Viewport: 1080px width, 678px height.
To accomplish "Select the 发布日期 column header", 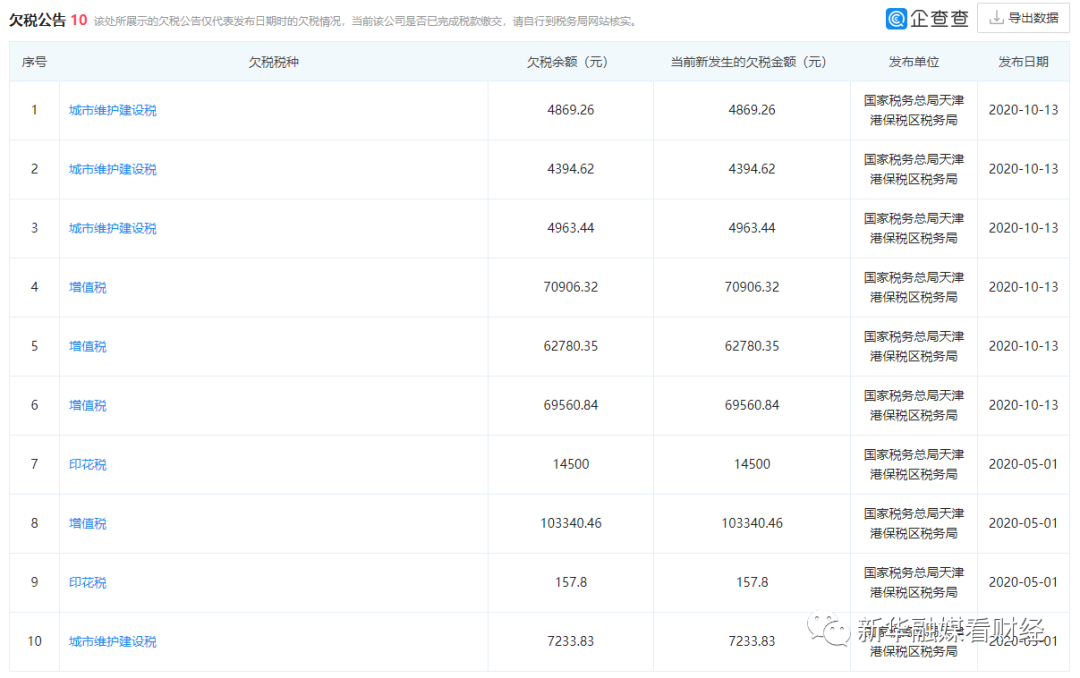I will (1022, 61).
